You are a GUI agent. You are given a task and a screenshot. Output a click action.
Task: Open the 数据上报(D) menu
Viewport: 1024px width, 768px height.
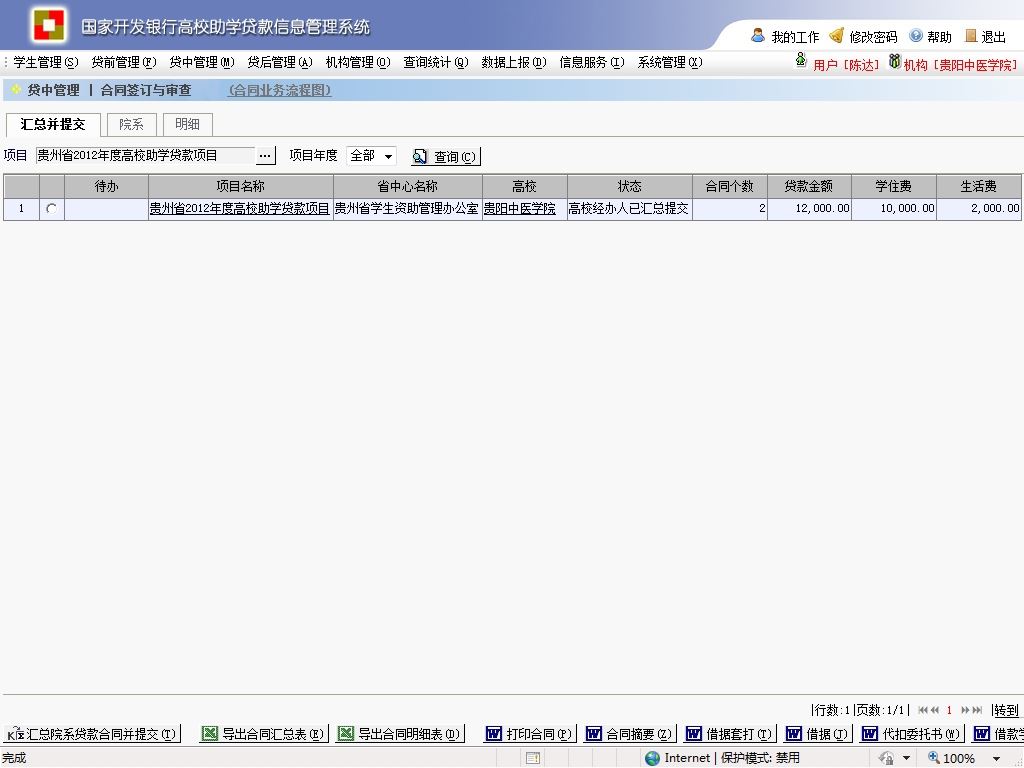tap(513, 62)
